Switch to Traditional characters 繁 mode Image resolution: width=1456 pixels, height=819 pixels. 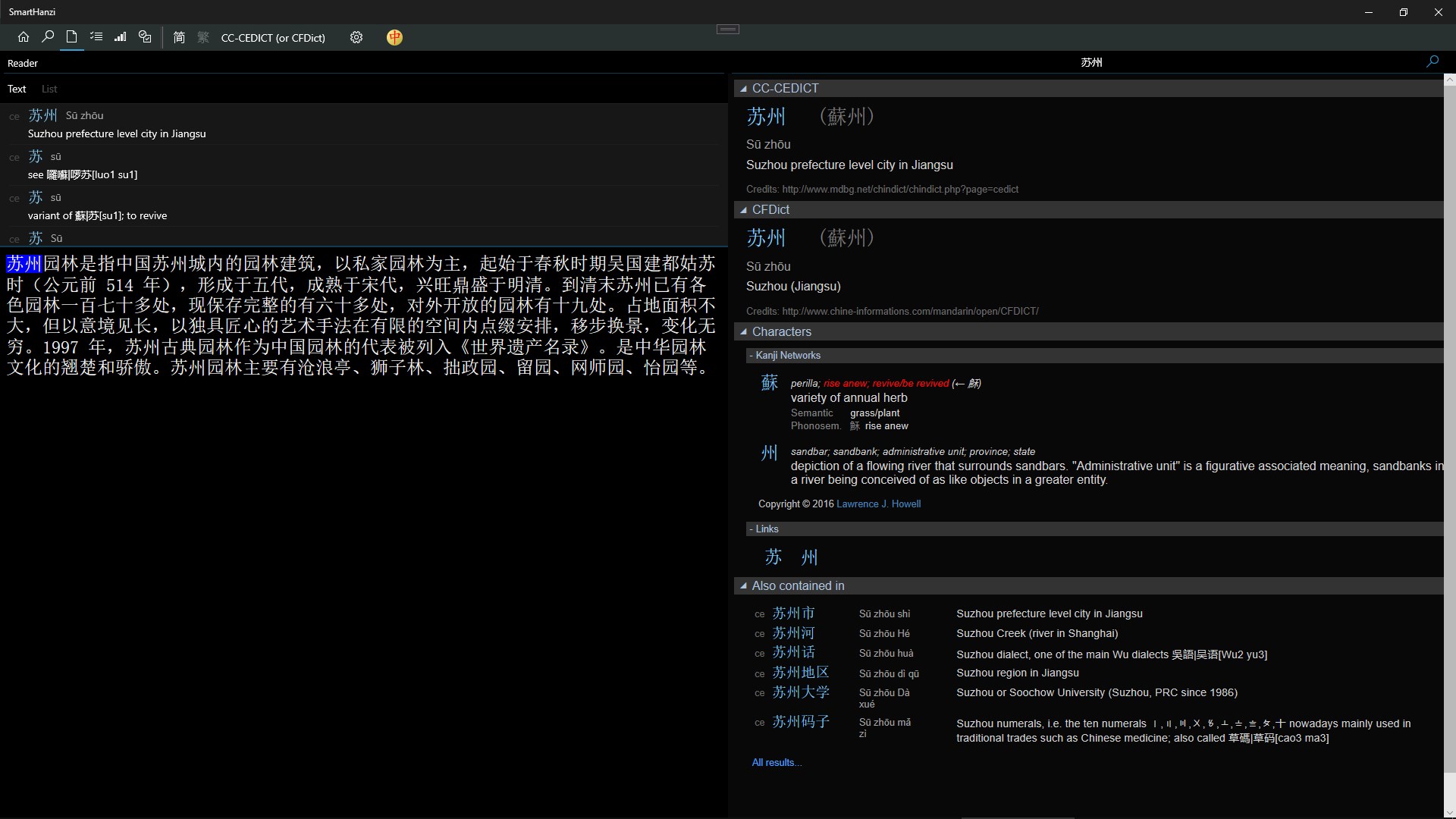(x=203, y=37)
